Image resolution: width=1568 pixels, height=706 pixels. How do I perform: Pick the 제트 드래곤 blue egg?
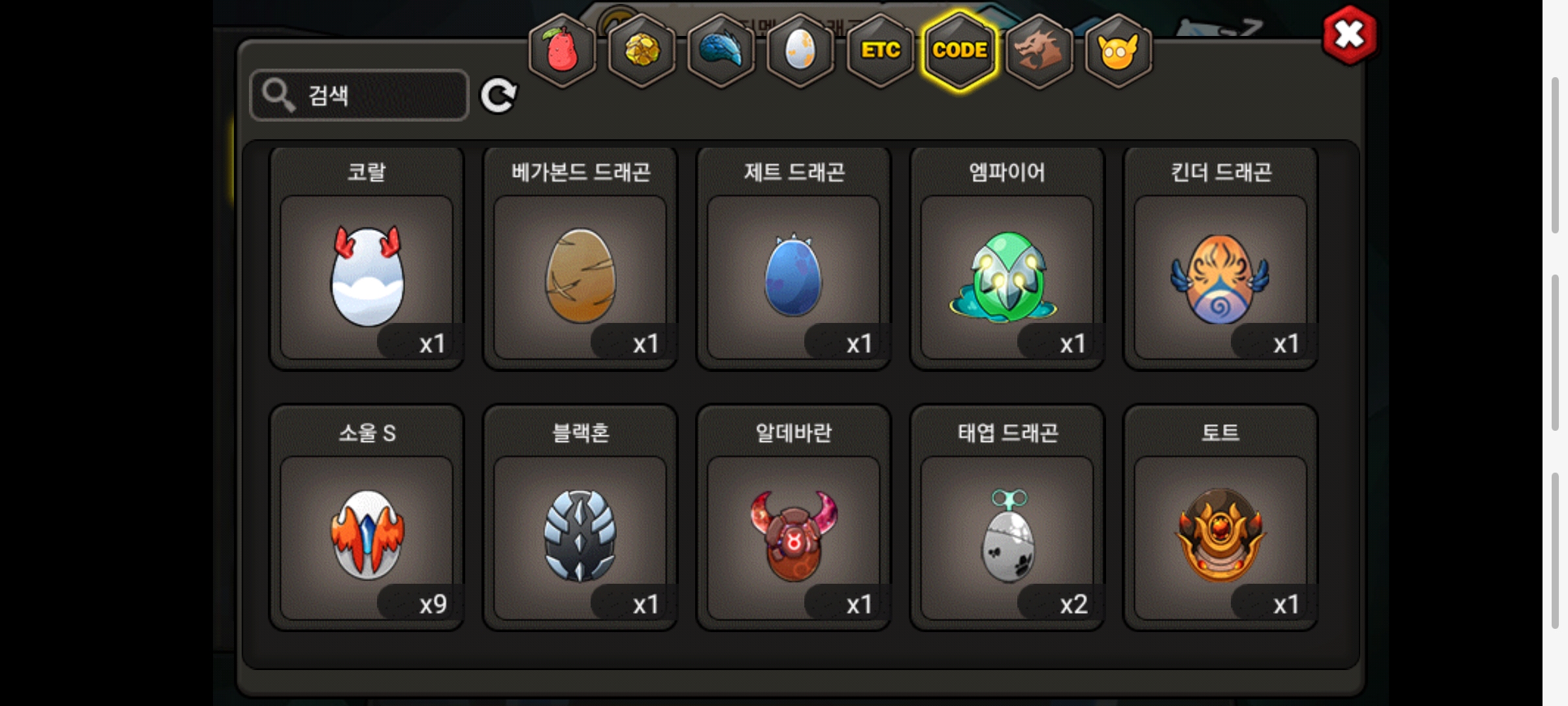click(794, 259)
